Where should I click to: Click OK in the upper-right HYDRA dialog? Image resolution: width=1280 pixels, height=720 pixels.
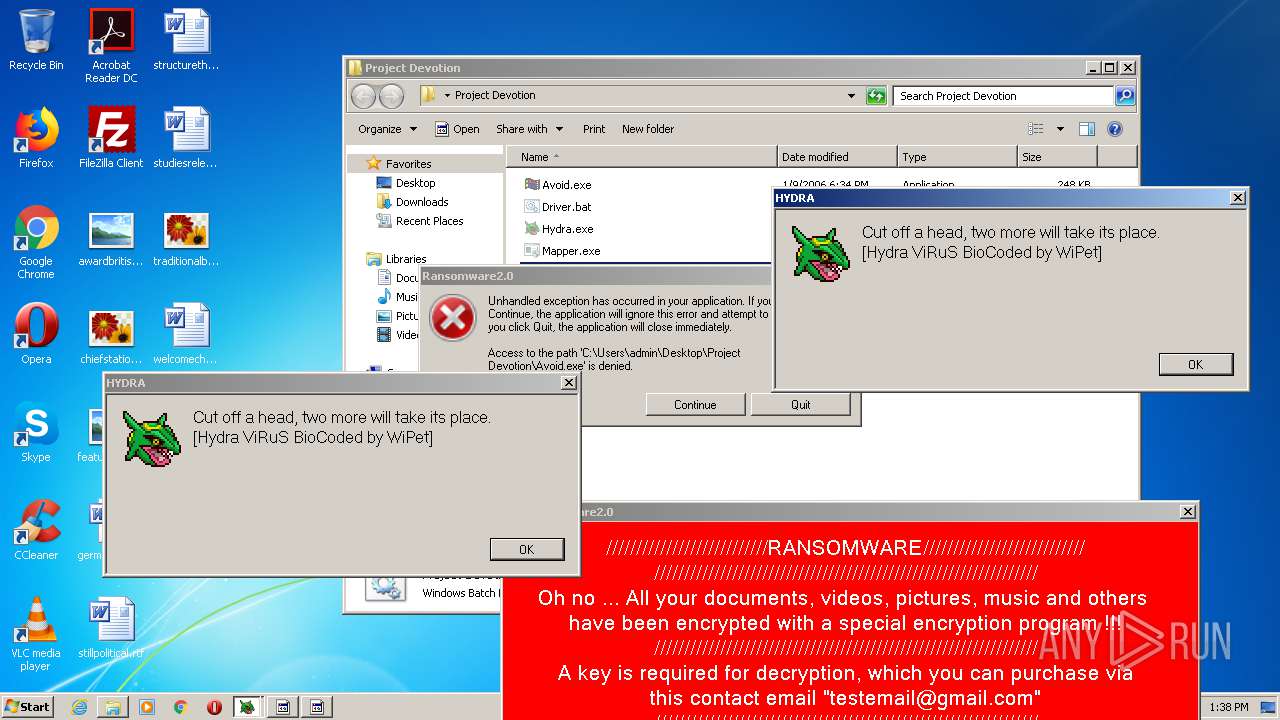pos(1196,364)
